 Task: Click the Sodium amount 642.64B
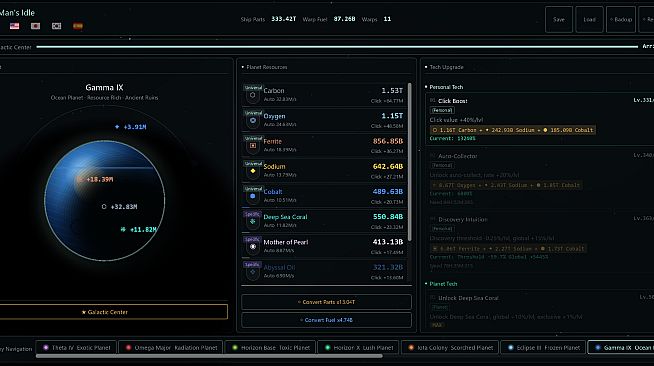coord(388,166)
